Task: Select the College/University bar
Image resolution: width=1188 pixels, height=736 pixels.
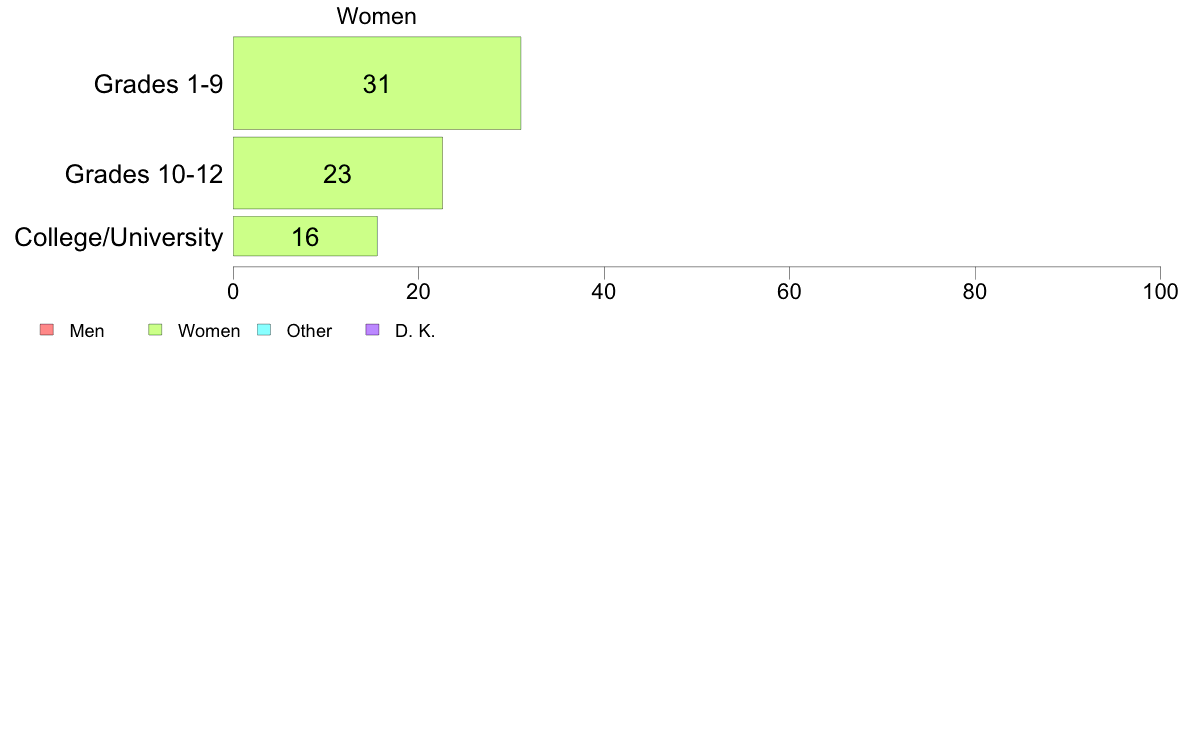Action: [305, 236]
